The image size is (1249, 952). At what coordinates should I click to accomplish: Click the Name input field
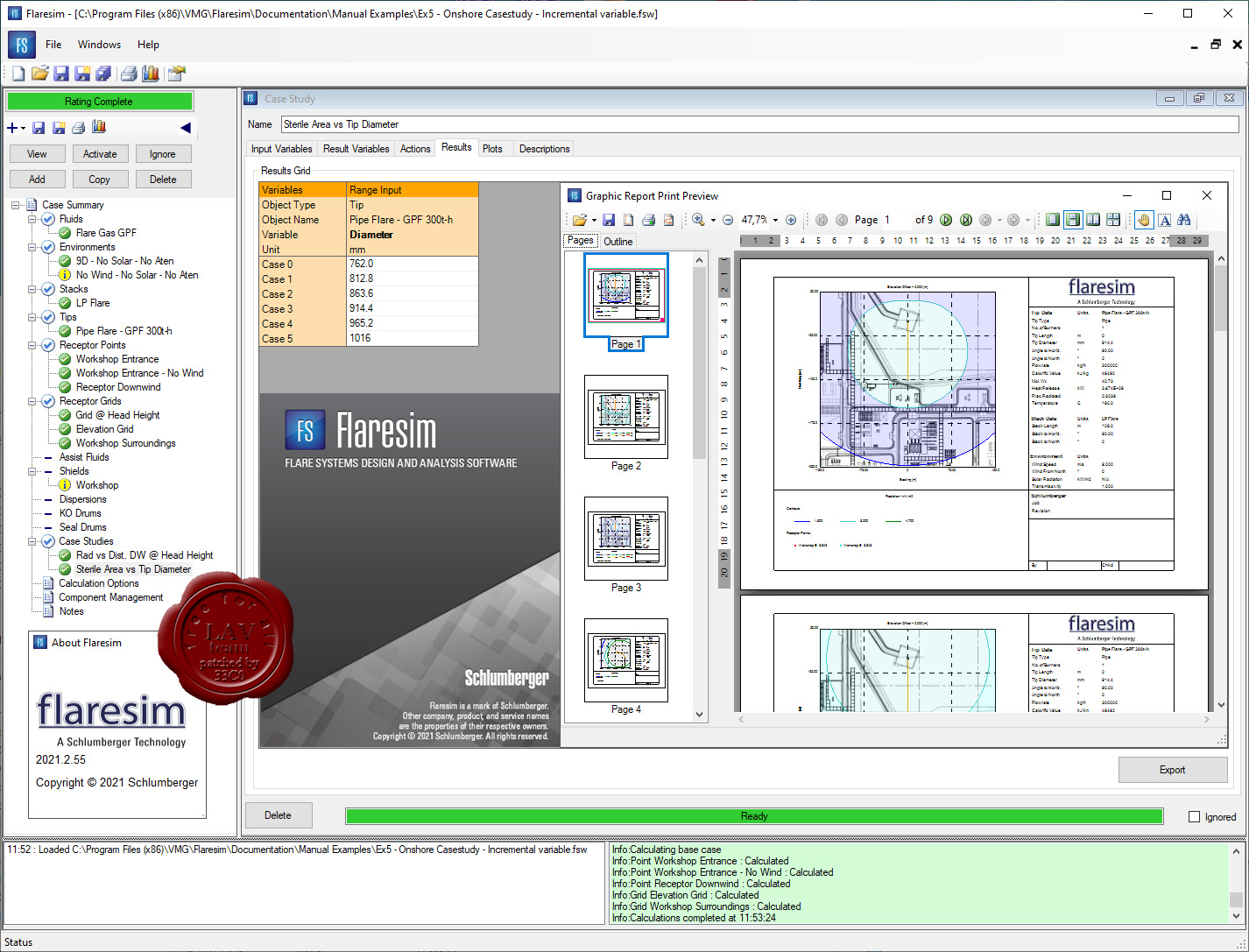759,124
